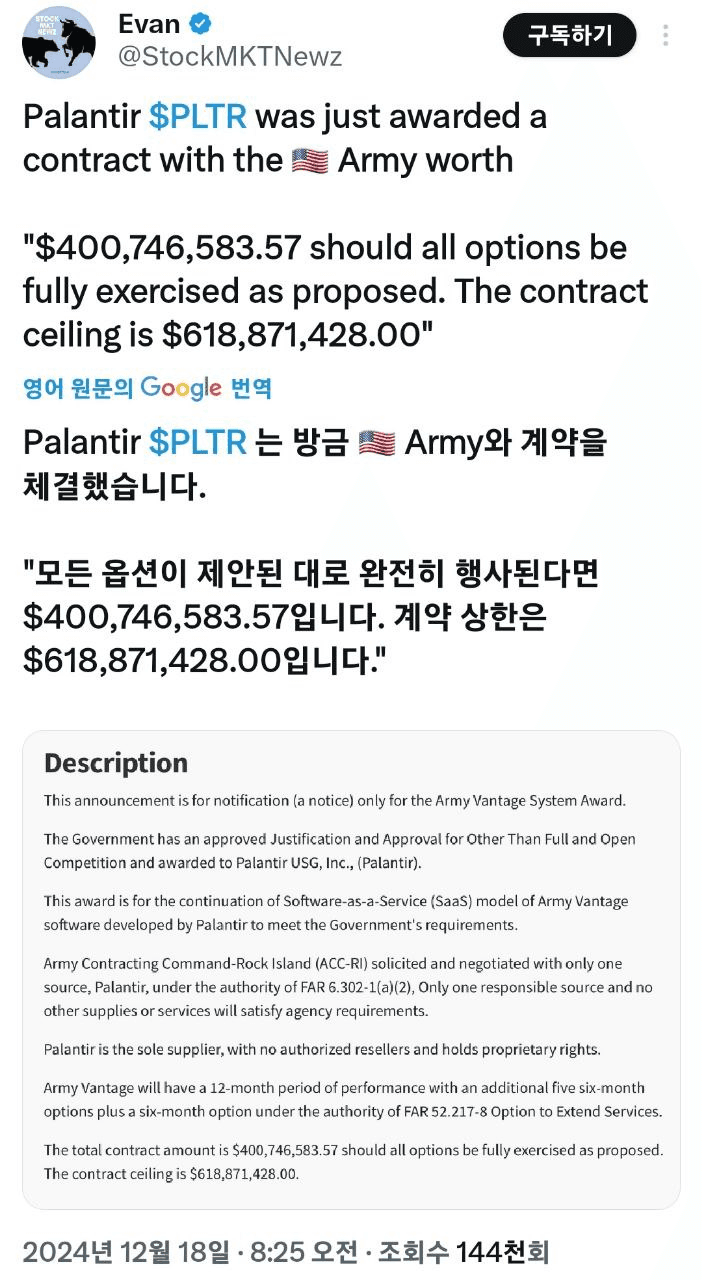Click the contract ceiling line in the attachment
The image size is (702, 1280).
(x=171, y=1174)
